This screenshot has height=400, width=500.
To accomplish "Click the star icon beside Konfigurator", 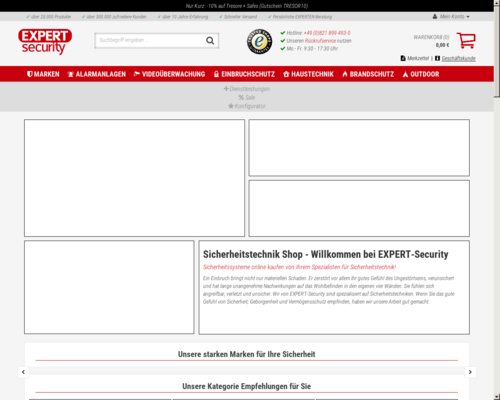I will tap(231, 106).
